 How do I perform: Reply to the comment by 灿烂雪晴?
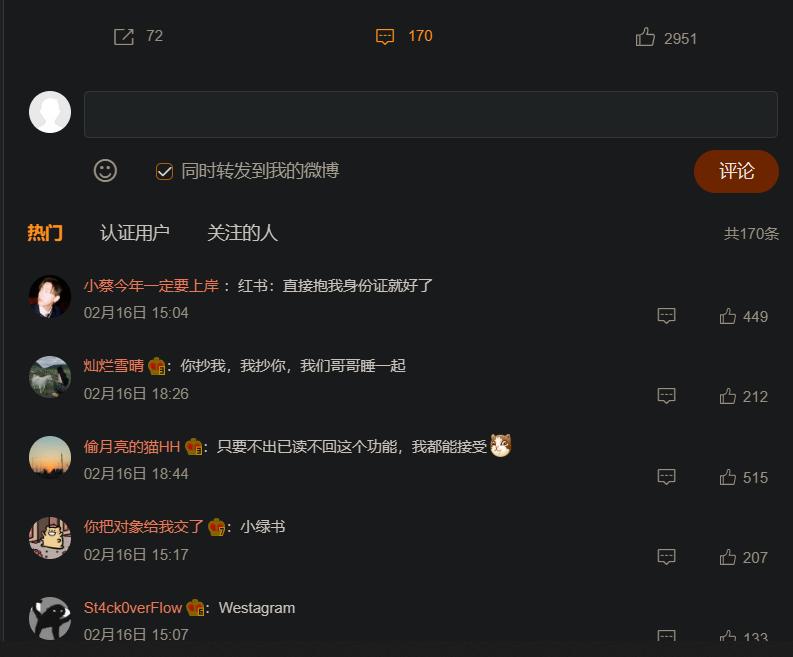click(666, 396)
